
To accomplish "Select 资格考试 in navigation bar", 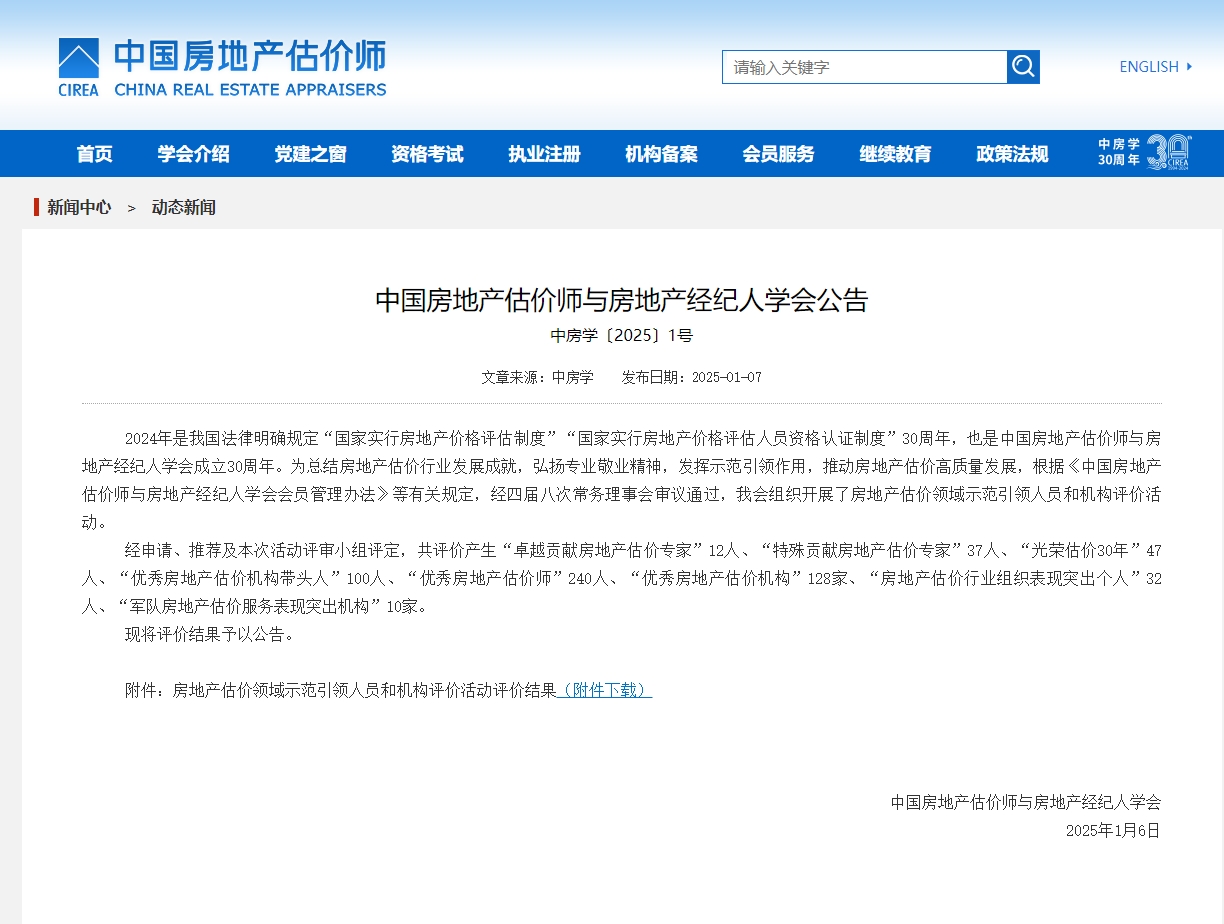I will pyautogui.click(x=427, y=154).
